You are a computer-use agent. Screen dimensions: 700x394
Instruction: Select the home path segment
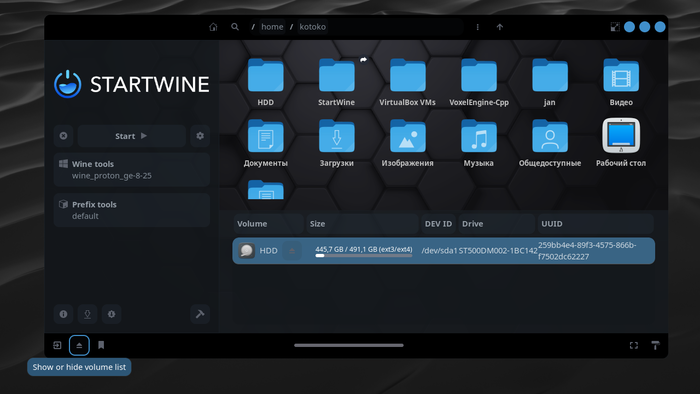click(x=272, y=27)
